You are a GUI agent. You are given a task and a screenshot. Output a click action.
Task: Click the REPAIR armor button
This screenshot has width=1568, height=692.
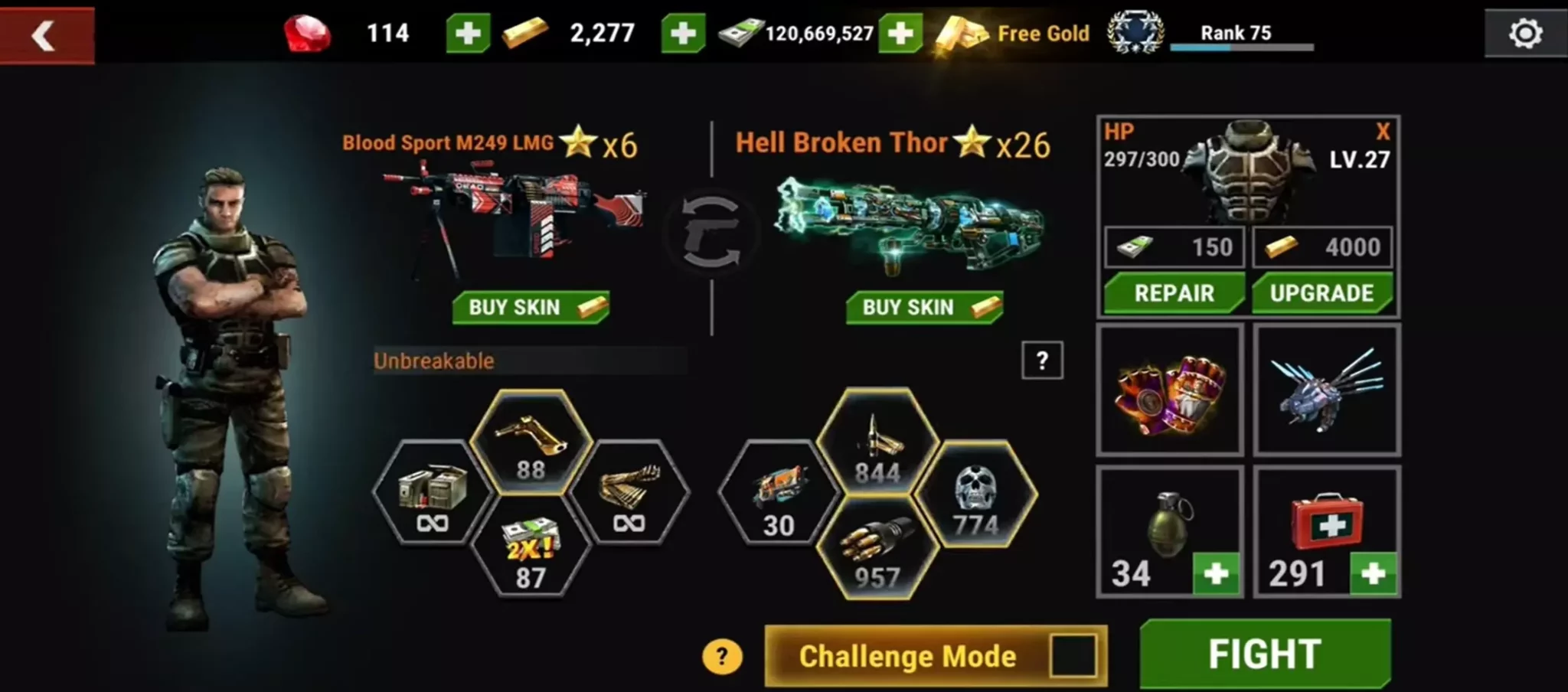click(x=1174, y=293)
